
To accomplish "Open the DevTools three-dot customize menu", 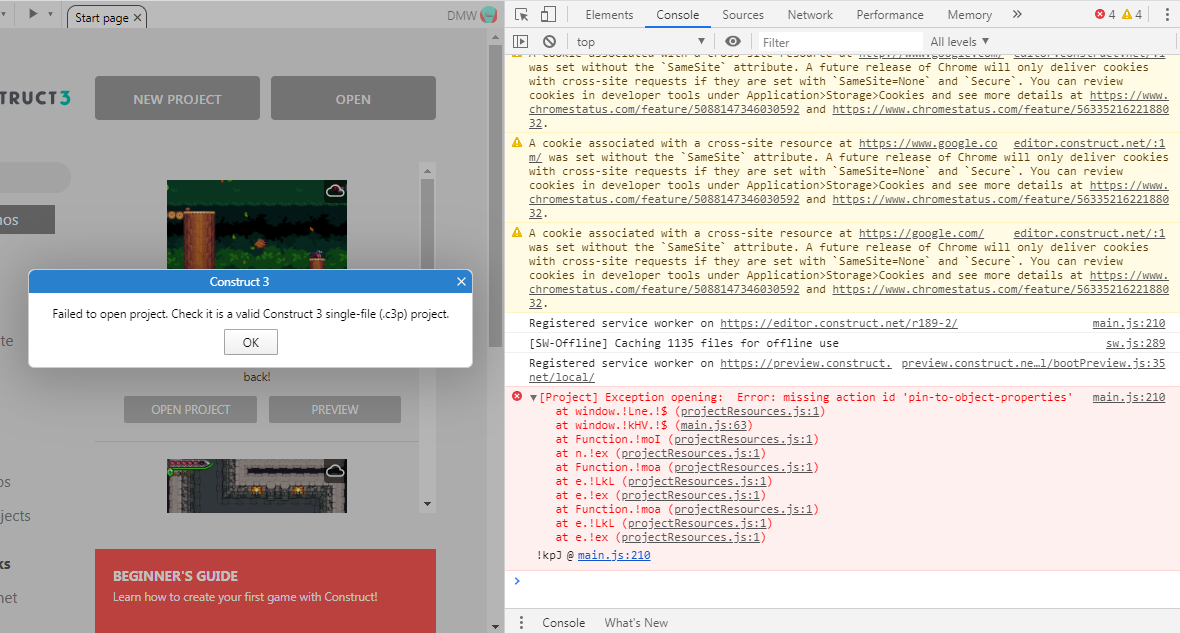I will point(1167,14).
